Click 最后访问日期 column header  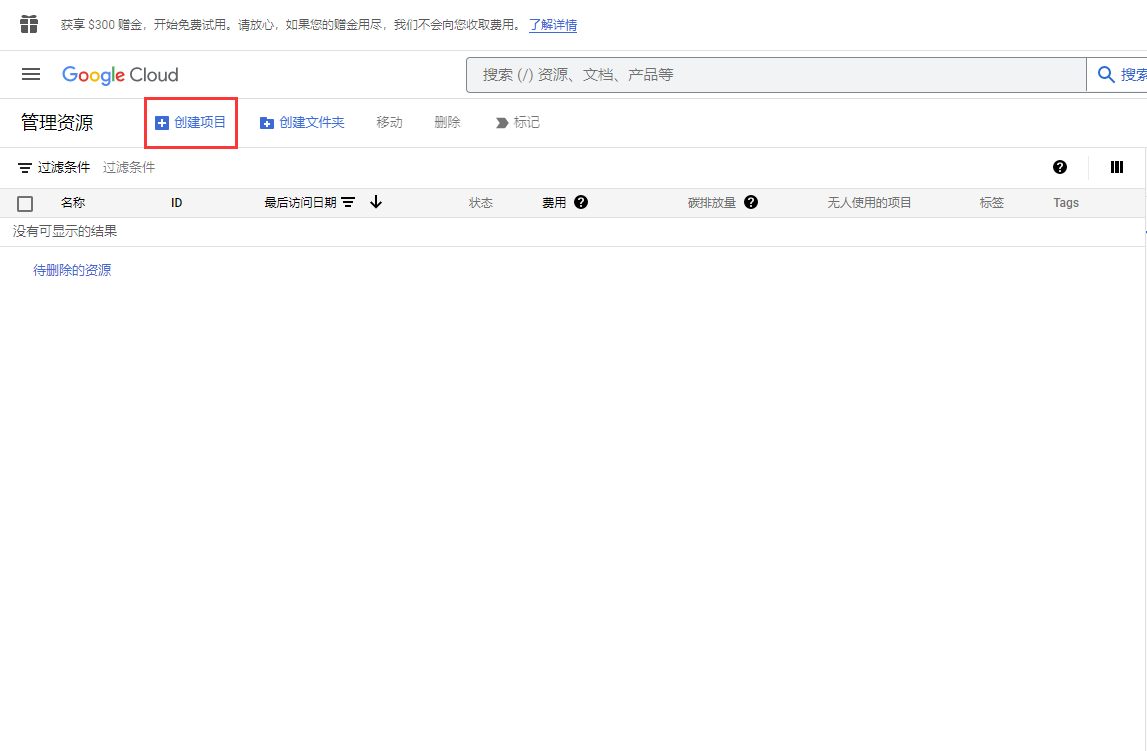click(300, 203)
